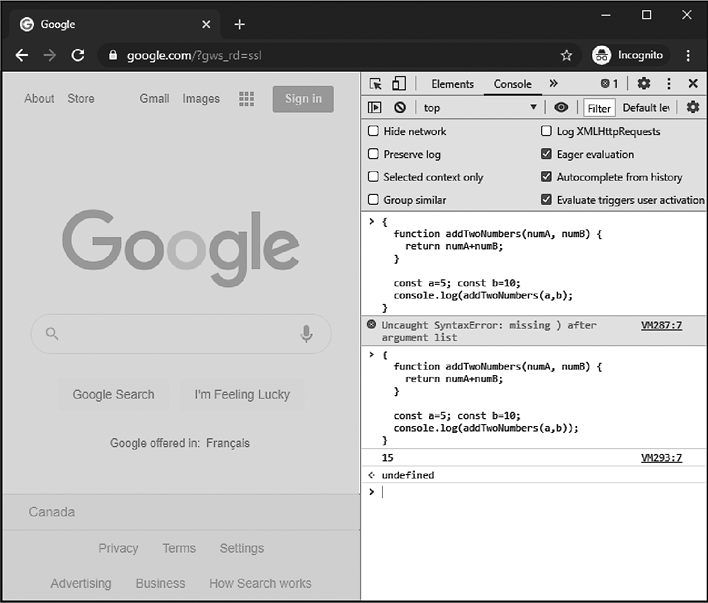
Task: Disable the Eager evaluation checkbox
Action: [547, 154]
